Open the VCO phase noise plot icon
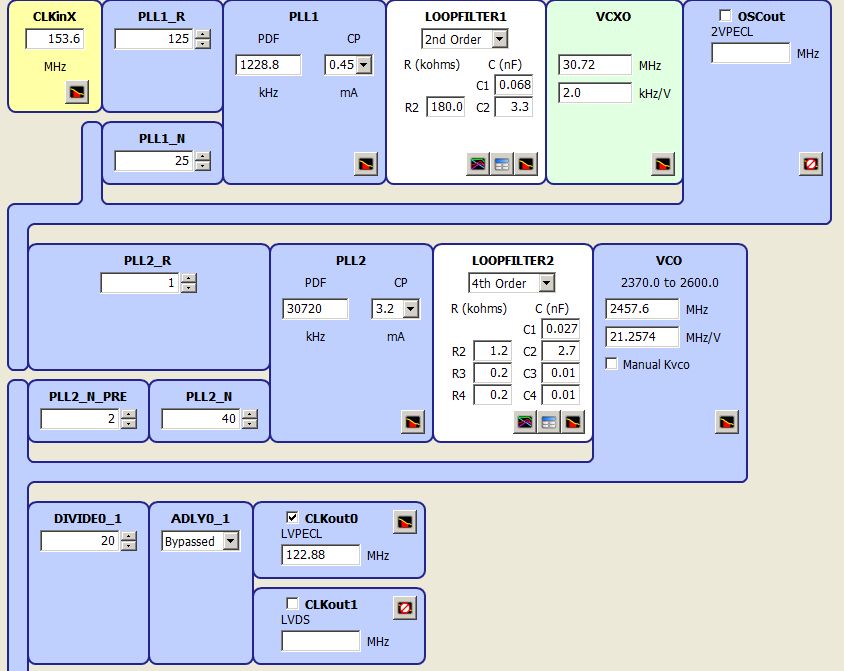Image resolution: width=844 pixels, height=671 pixels. [727, 422]
